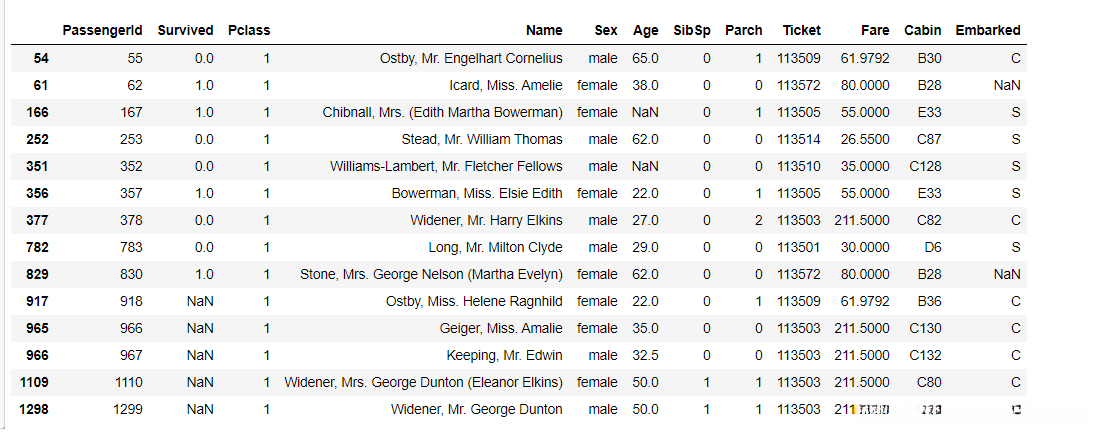Screen dimensions: 1094x434
Task: Select the Pclass column header
Action: [x=249, y=31]
